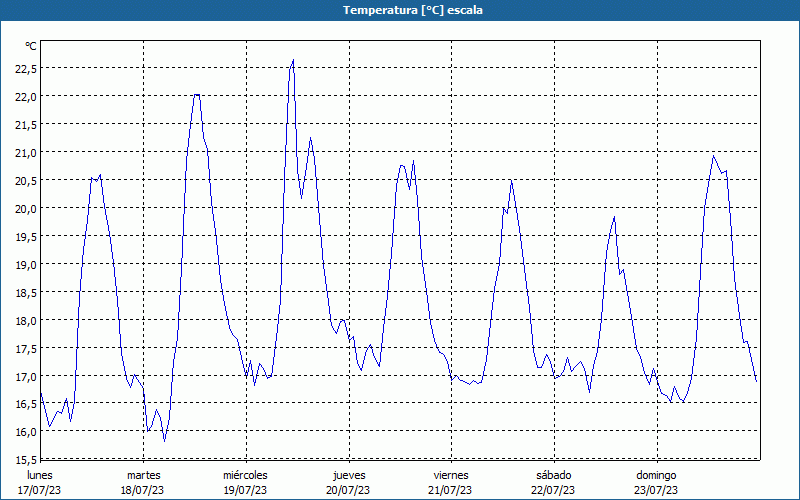Screen dimensions: 800x500
Task: Click the chart title 'Temperatura [°C] escala'
Action: point(413,10)
